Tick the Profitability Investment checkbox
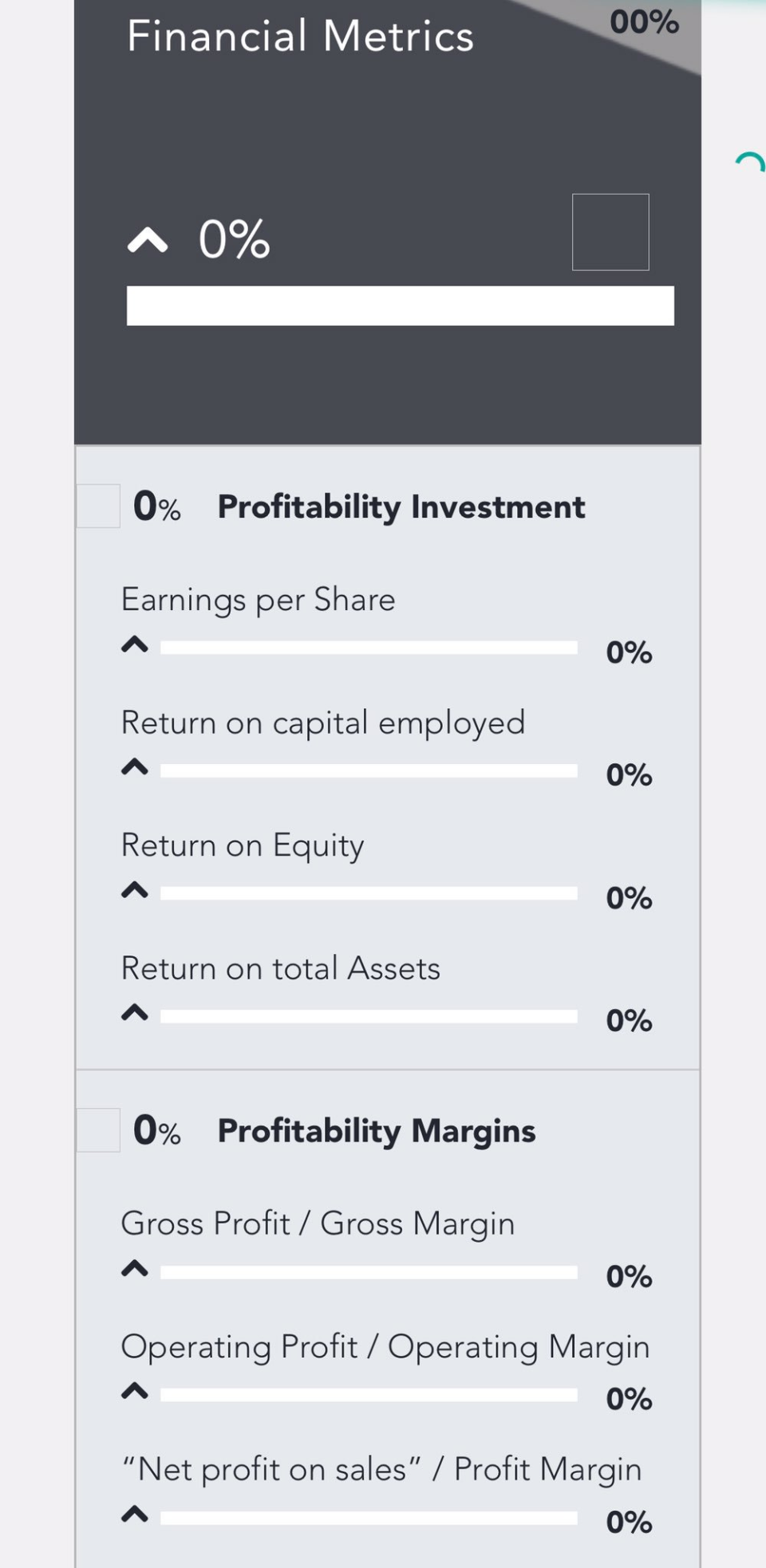Image resolution: width=766 pixels, height=1568 pixels. point(98,506)
